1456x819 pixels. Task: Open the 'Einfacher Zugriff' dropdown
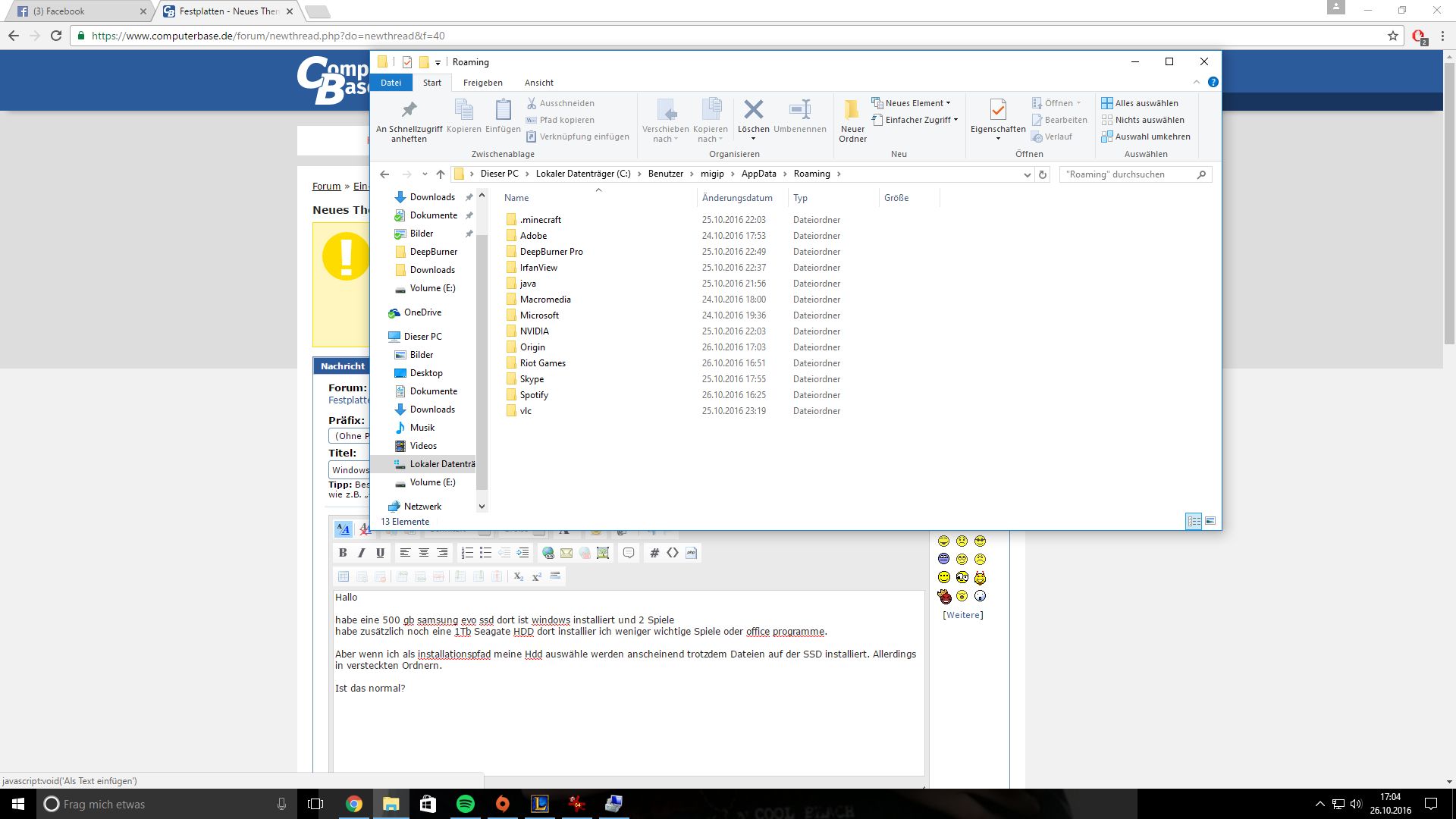tap(915, 120)
